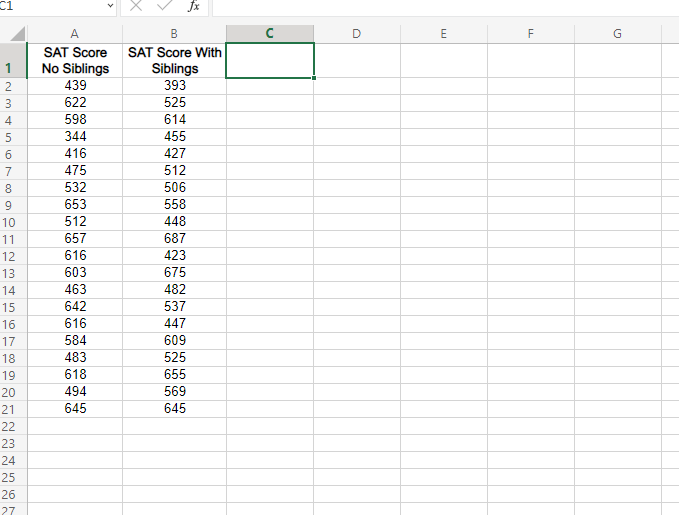
Task: Click cell with value 393
Action: pos(175,86)
